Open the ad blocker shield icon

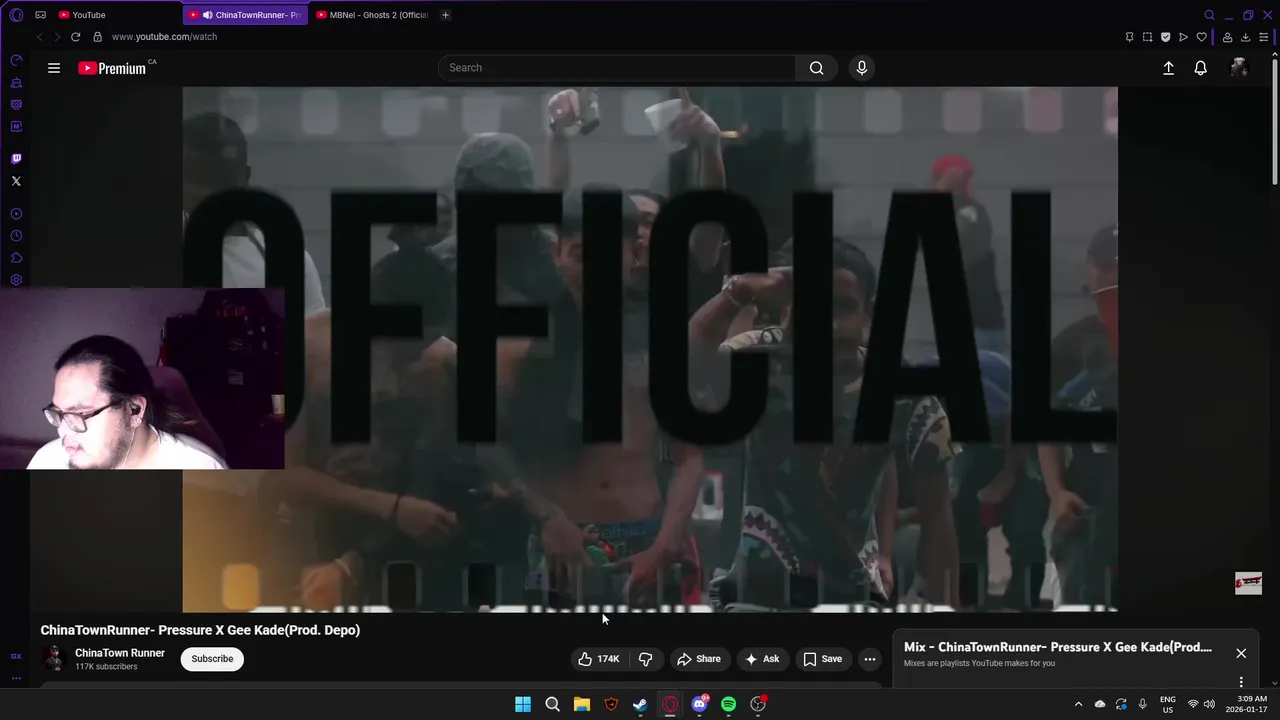(1165, 37)
